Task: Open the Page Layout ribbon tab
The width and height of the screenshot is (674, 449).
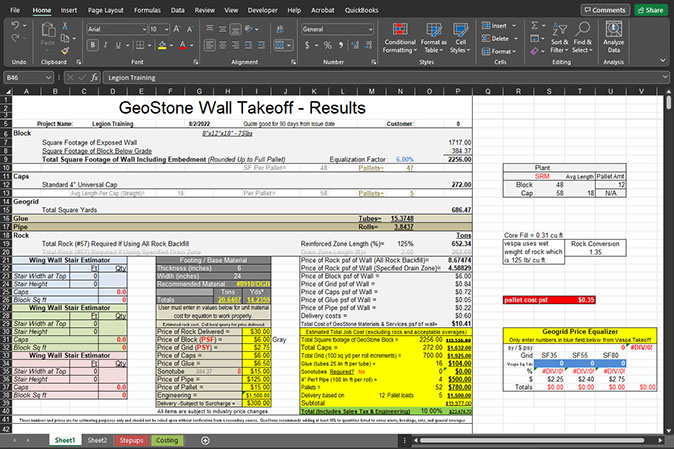Action: tap(107, 9)
